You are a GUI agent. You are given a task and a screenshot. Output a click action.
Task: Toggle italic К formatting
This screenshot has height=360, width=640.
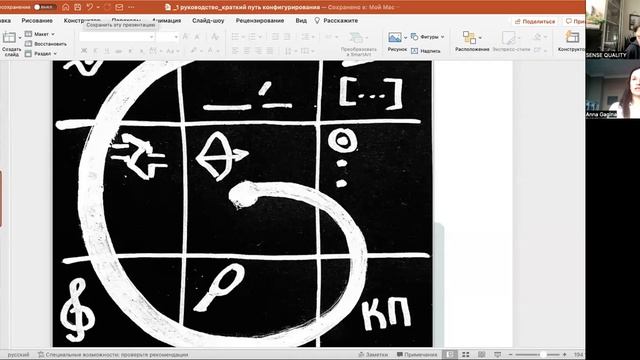[x=96, y=51]
